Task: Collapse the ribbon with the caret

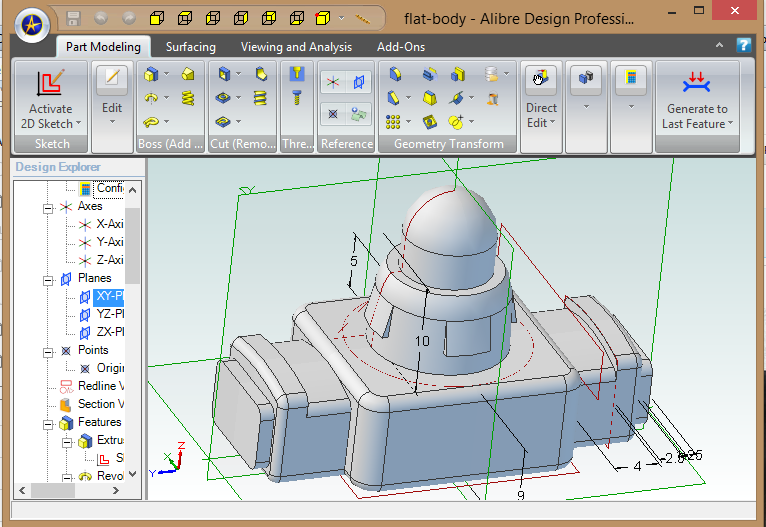Action: click(x=719, y=45)
